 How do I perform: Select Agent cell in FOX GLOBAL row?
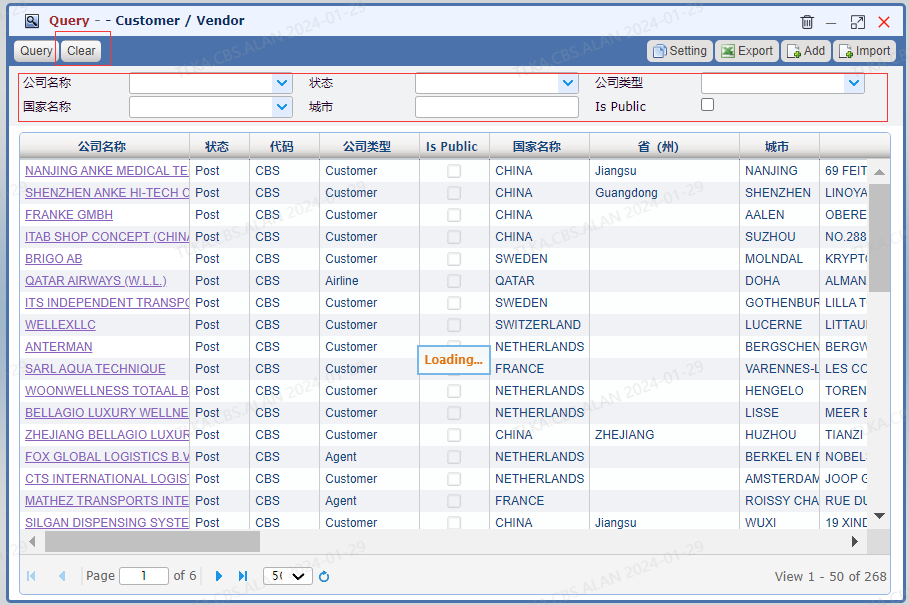pos(369,457)
